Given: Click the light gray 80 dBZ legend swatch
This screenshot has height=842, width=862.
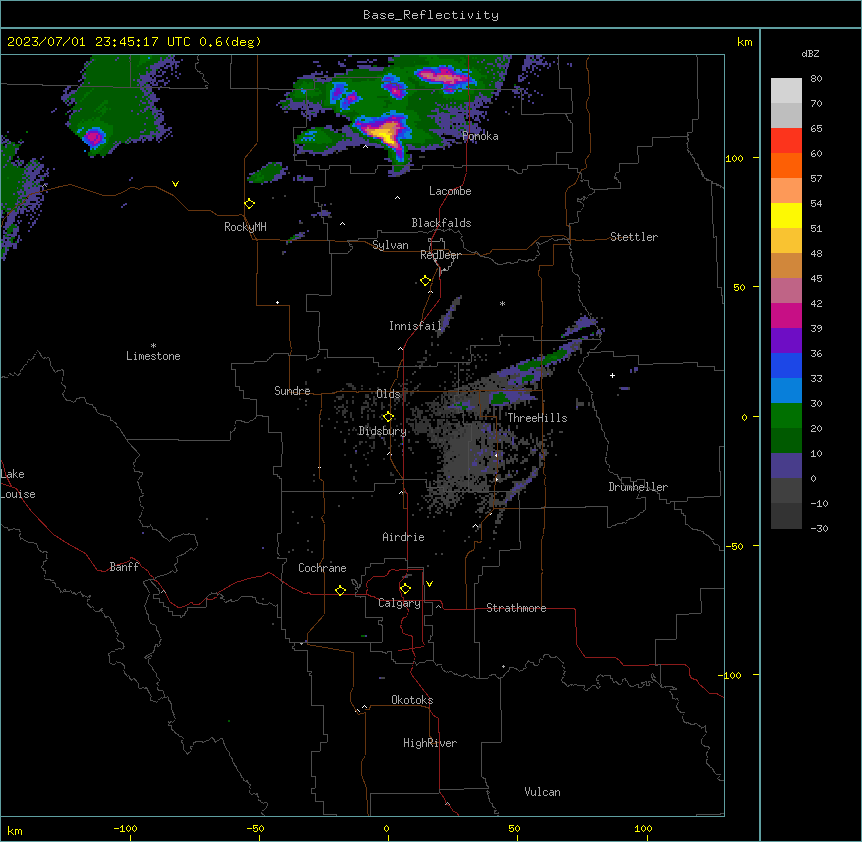Looking at the screenshot, I should point(786,91).
